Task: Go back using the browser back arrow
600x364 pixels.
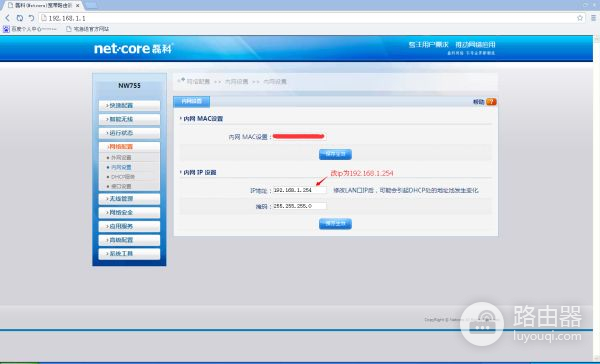Action: coord(7,18)
